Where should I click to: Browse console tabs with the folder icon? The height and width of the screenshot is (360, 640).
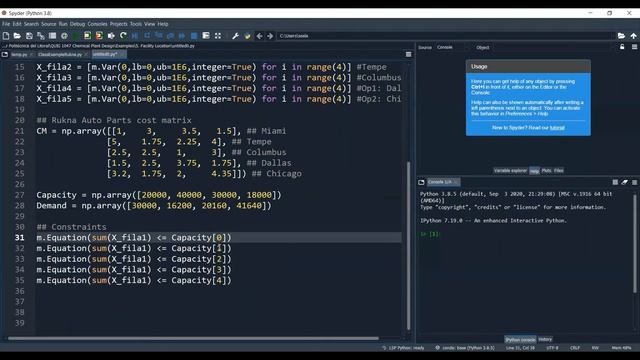[421, 182]
